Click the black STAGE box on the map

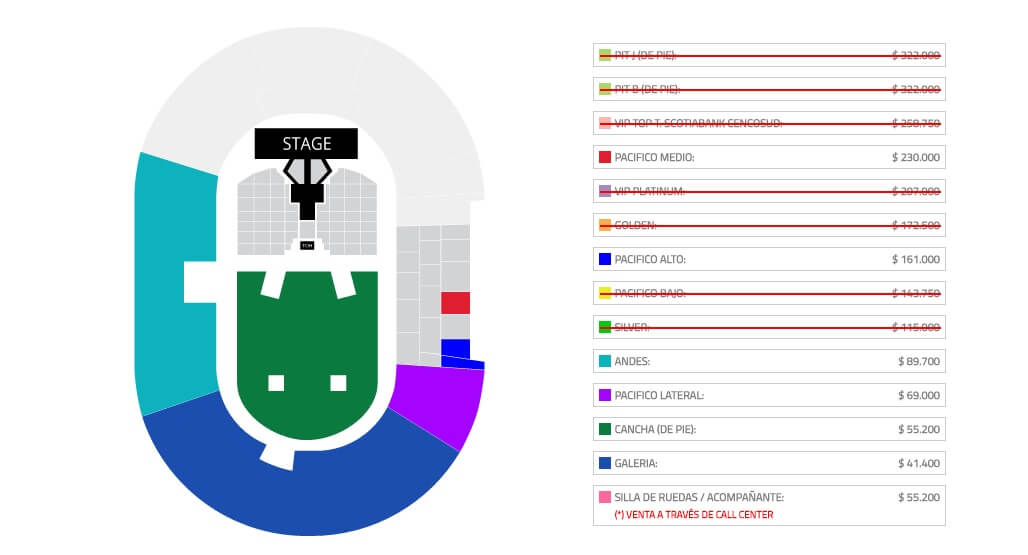[x=306, y=144]
